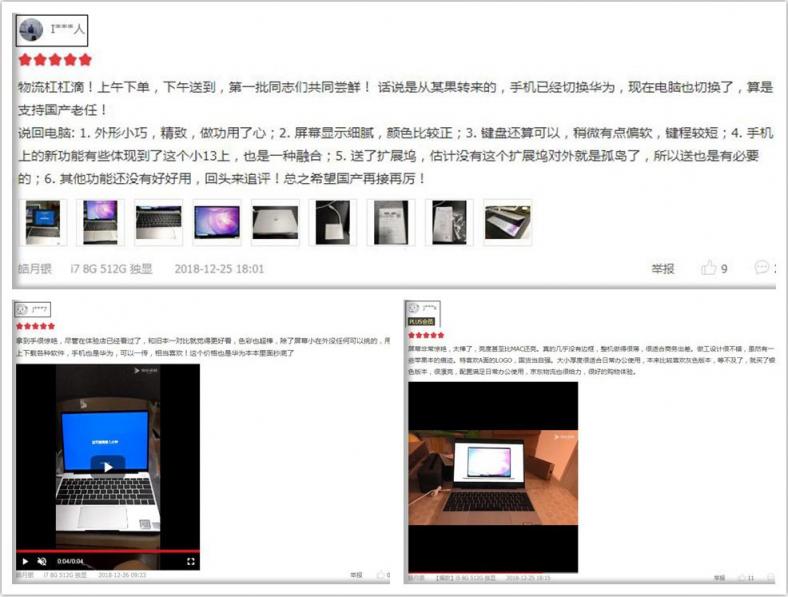
Task: Open the seventh thumbnail showing a document
Action: pyautogui.click(x=391, y=222)
